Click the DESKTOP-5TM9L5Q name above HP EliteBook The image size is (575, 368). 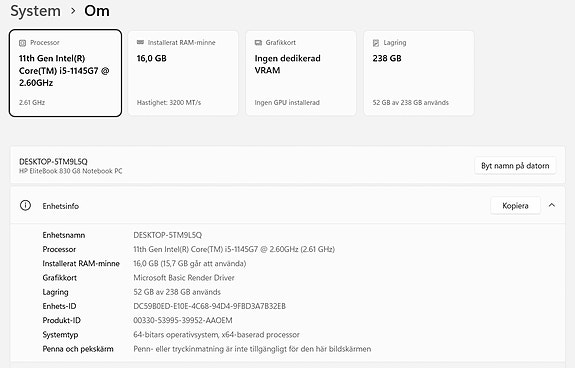[x=53, y=162]
